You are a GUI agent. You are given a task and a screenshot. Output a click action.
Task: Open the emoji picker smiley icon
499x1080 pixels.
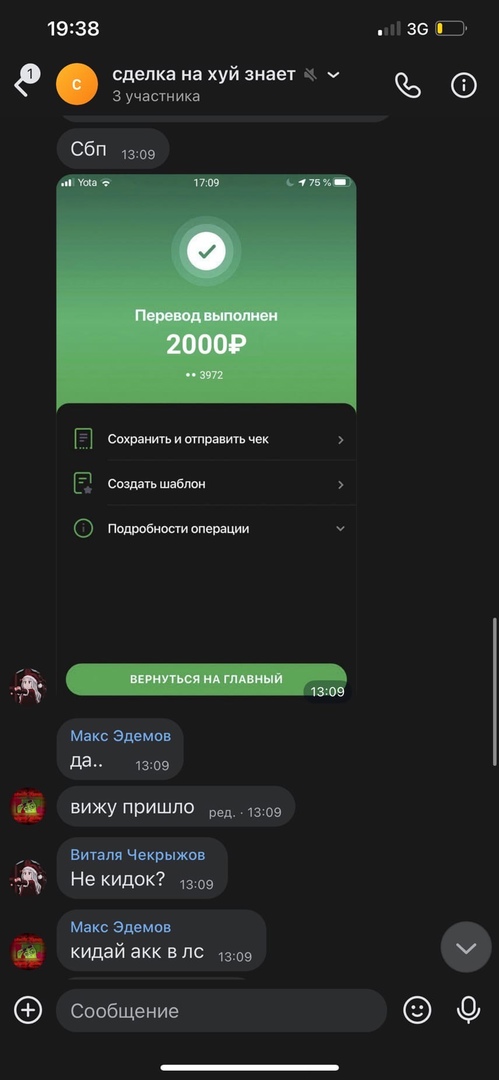[x=417, y=1010]
